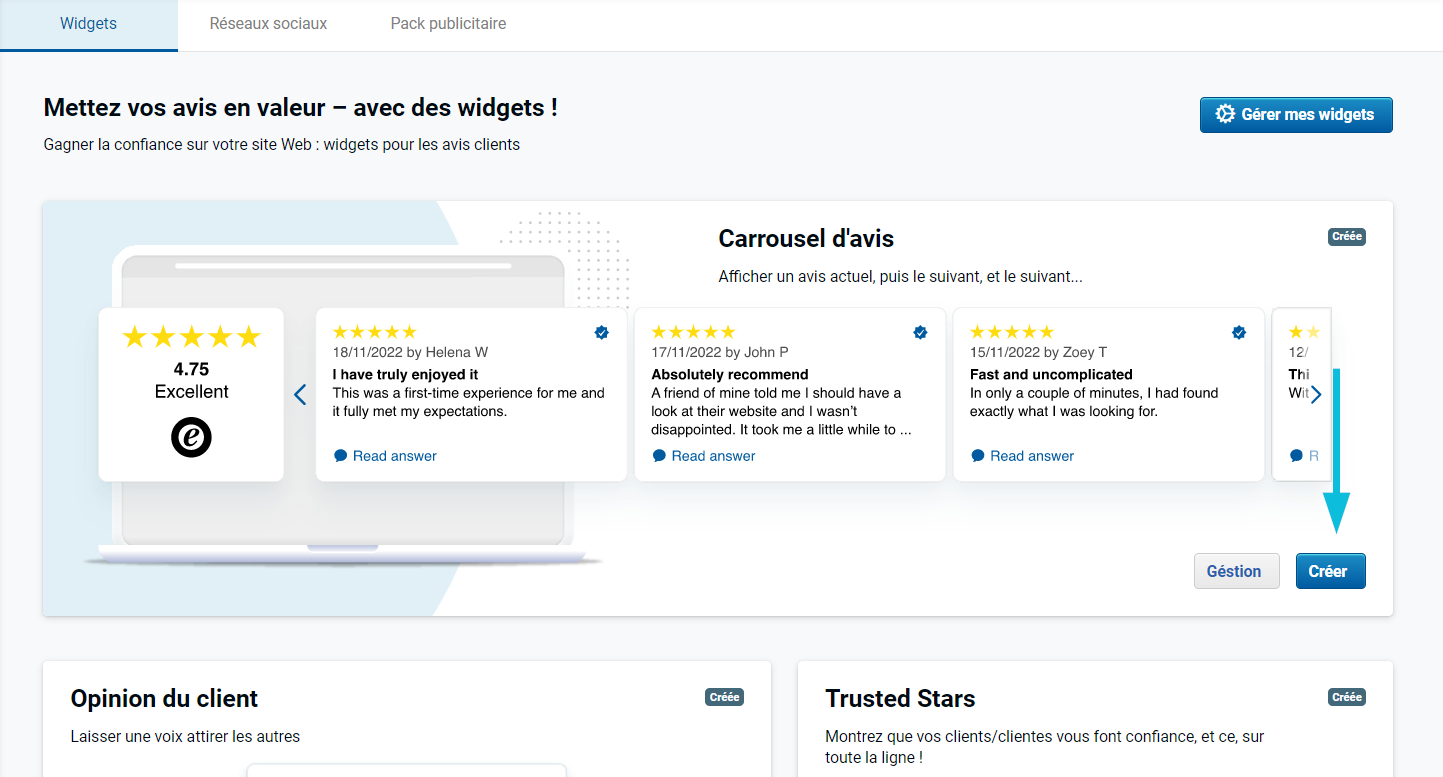Viewport: 1443px width, 777px height.
Task: Click the stars on Zoey T's review
Action: (x=1012, y=332)
